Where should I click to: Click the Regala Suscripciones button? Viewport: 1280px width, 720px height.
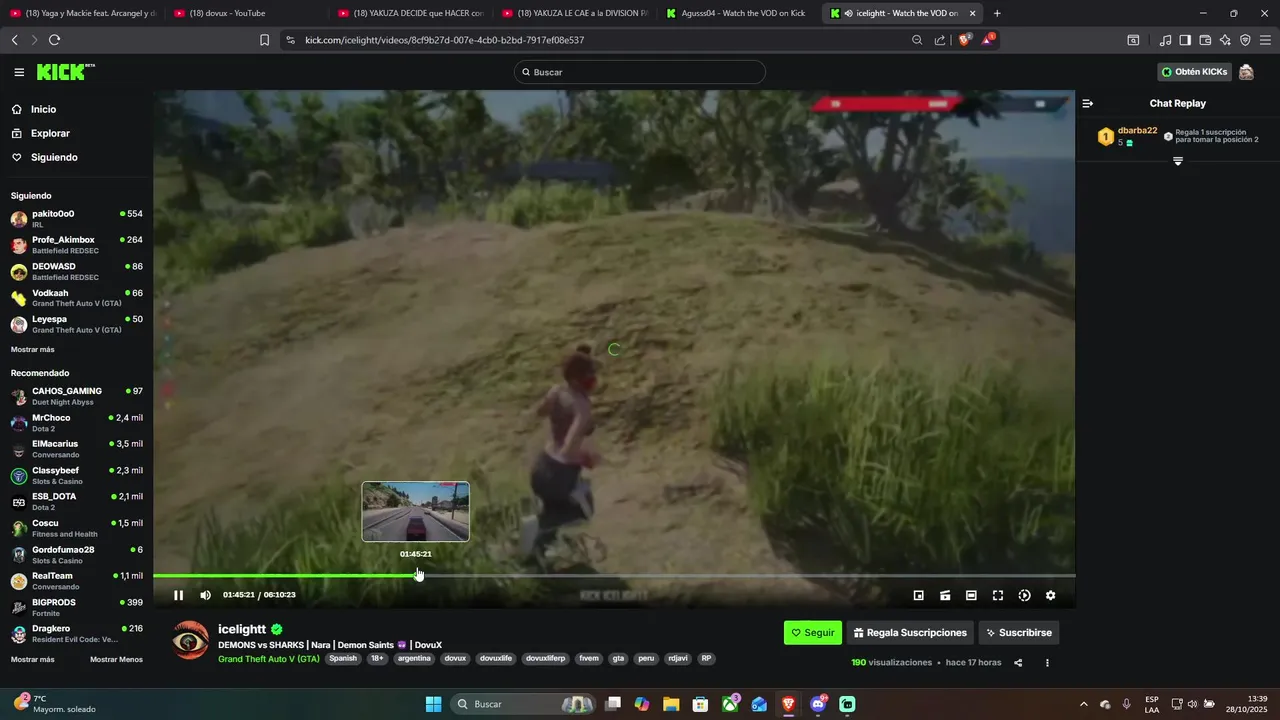point(910,632)
